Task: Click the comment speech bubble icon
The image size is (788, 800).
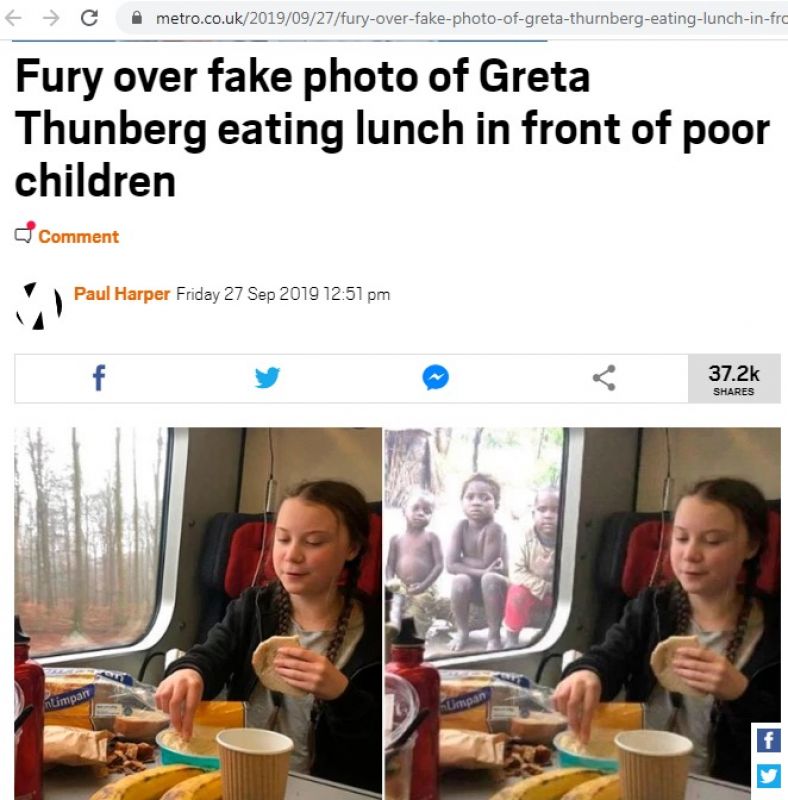Action: tap(24, 233)
